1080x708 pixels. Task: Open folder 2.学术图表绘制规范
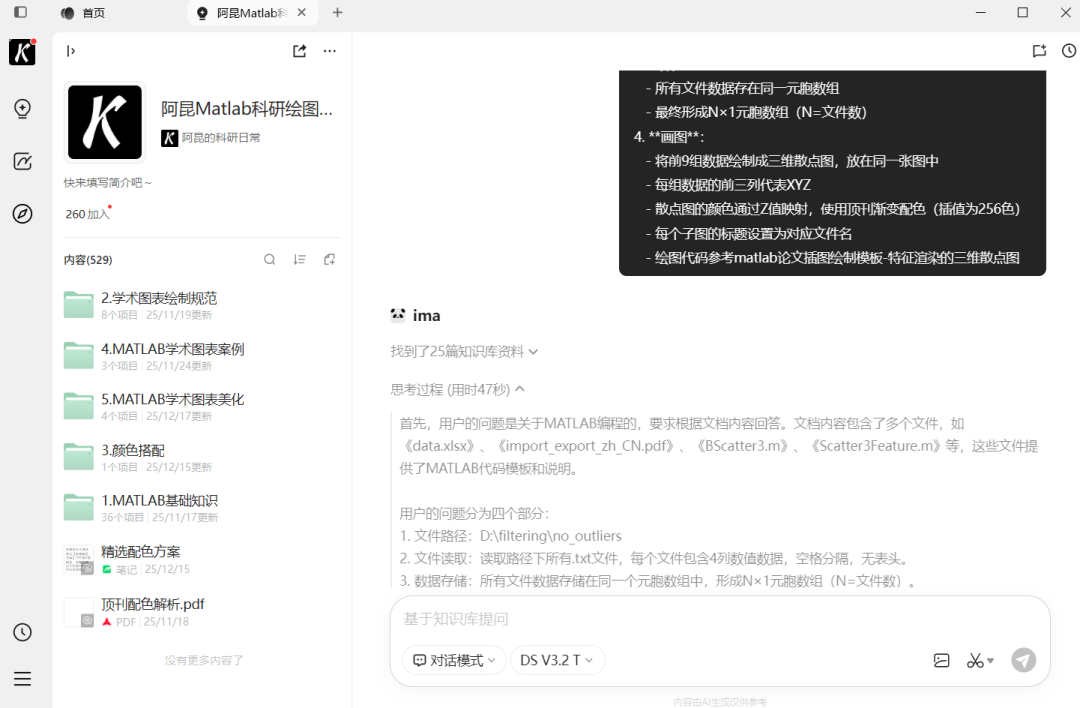point(202,305)
